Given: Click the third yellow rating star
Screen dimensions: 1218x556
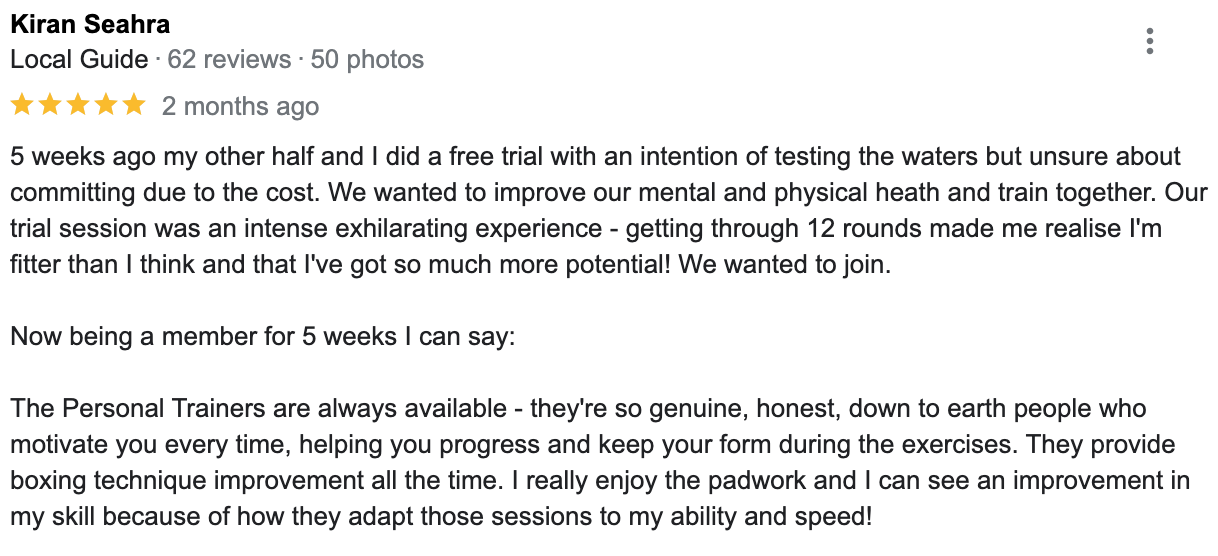Looking at the screenshot, I should (78, 105).
